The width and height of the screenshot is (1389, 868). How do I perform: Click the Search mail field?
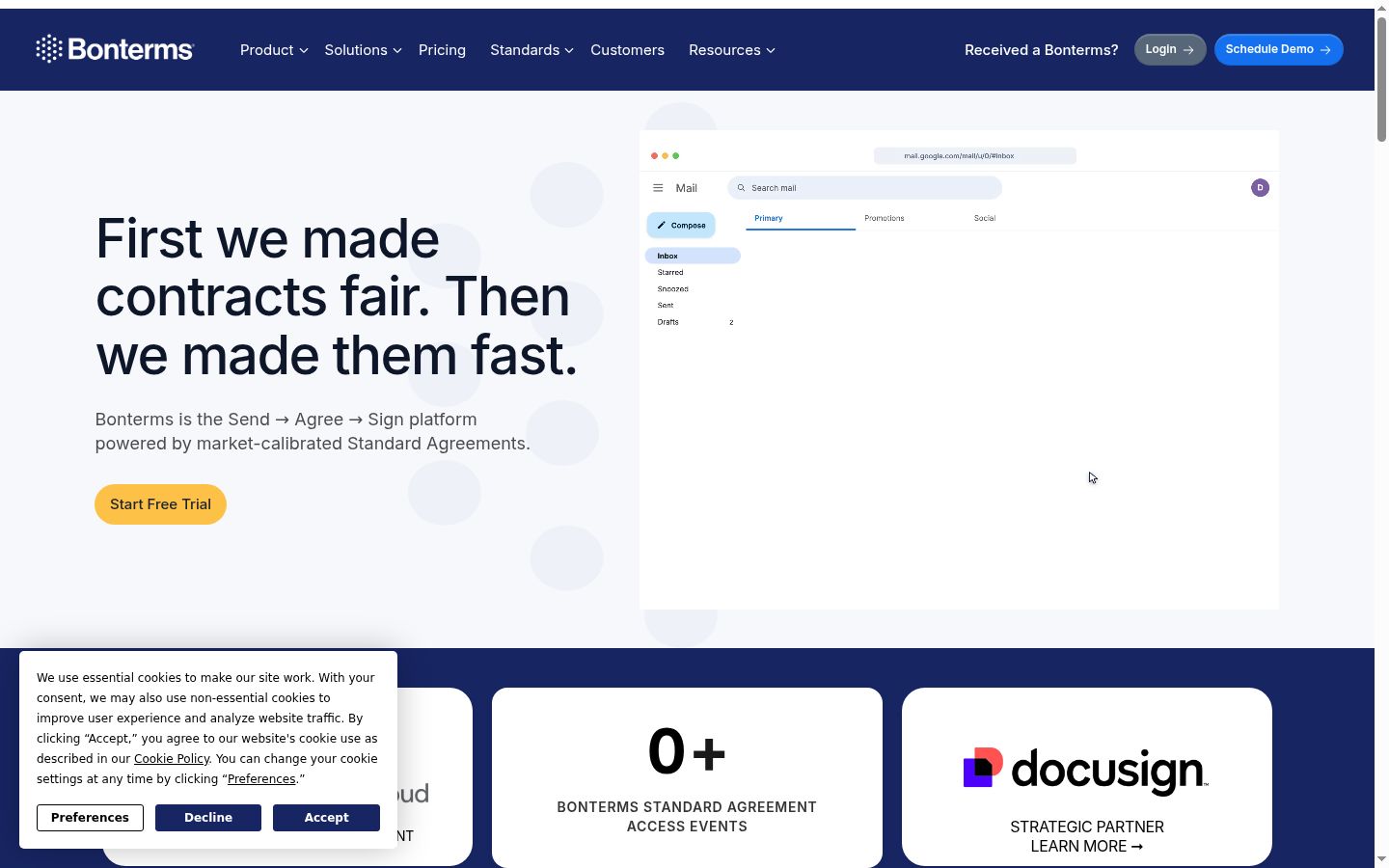864,188
